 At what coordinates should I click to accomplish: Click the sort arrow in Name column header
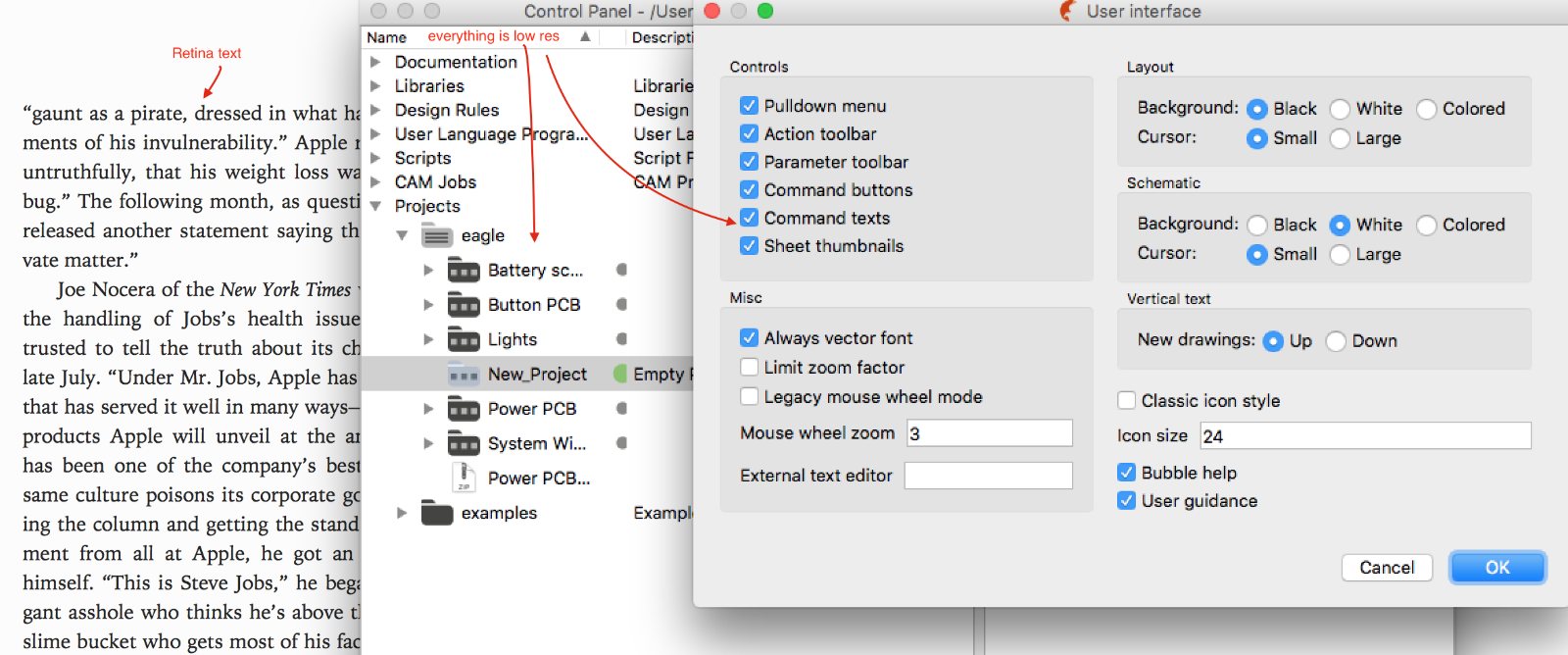[585, 36]
